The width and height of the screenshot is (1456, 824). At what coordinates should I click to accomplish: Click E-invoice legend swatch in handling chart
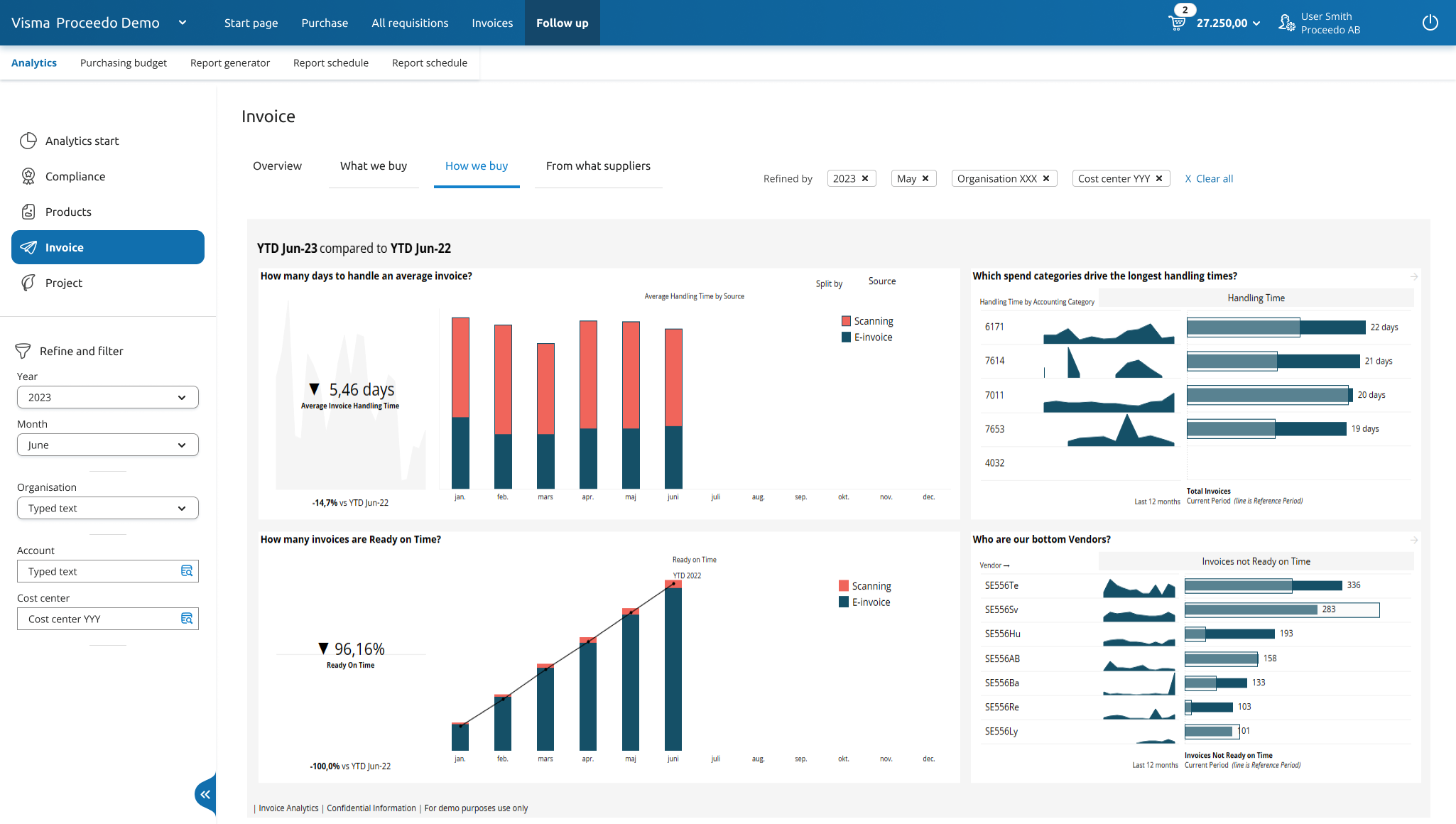(x=846, y=337)
